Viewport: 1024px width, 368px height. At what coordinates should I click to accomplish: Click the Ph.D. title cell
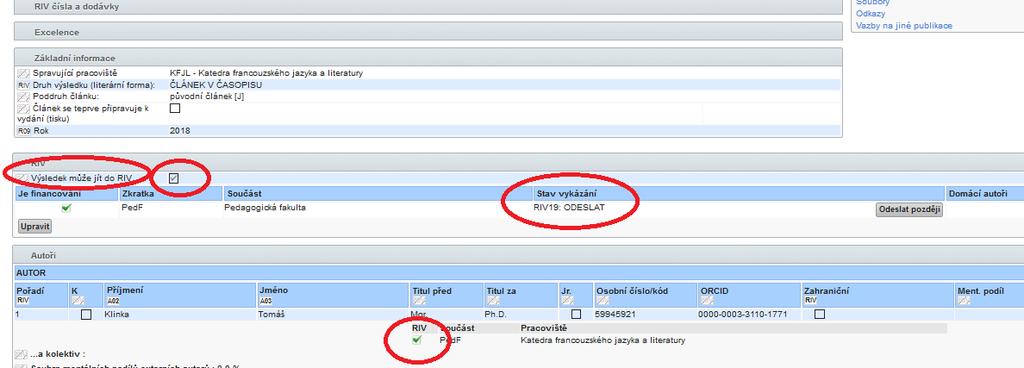pos(496,314)
